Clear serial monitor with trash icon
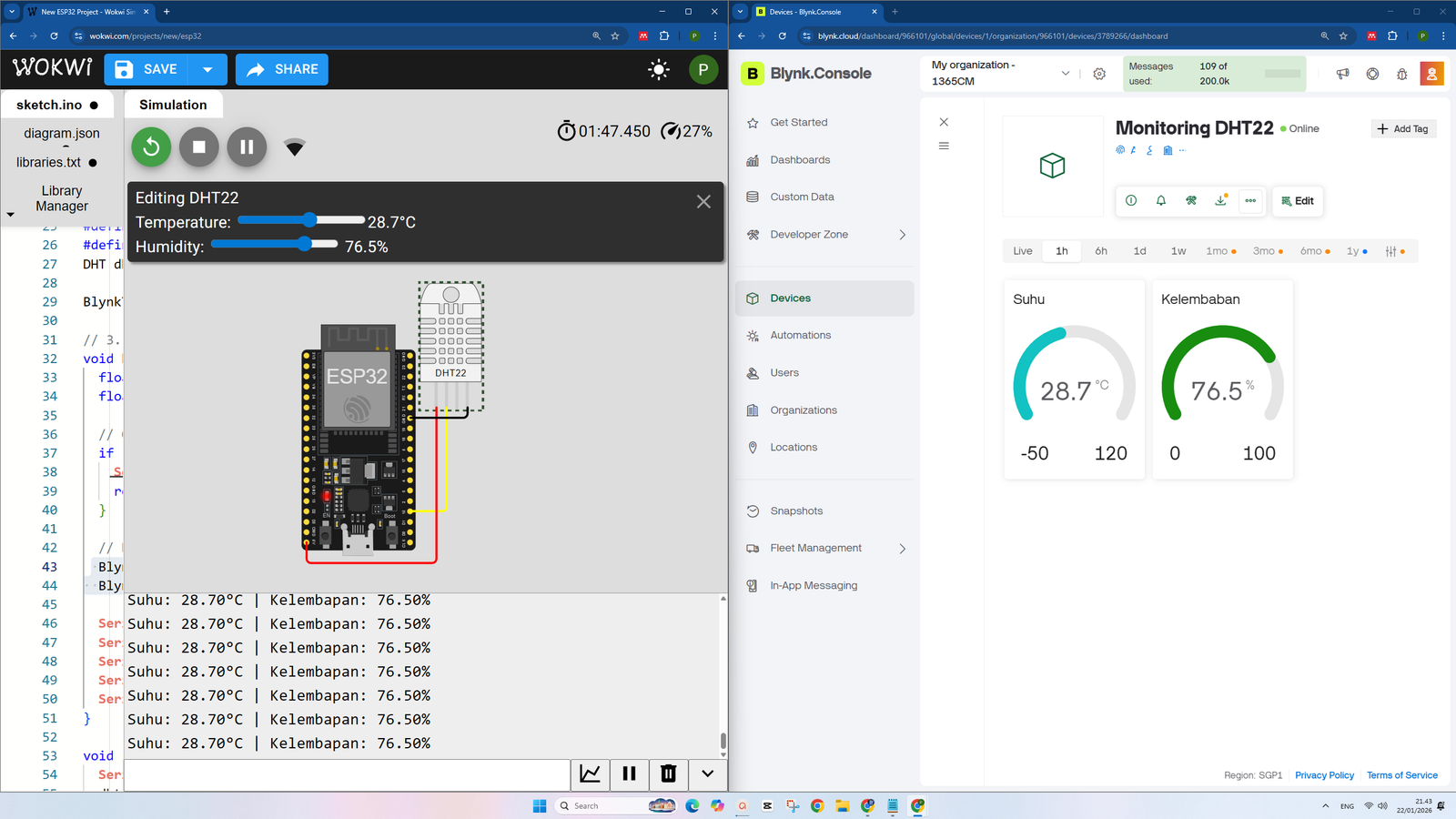The width and height of the screenshot is (1456, 819). click(x=668, y=773)
